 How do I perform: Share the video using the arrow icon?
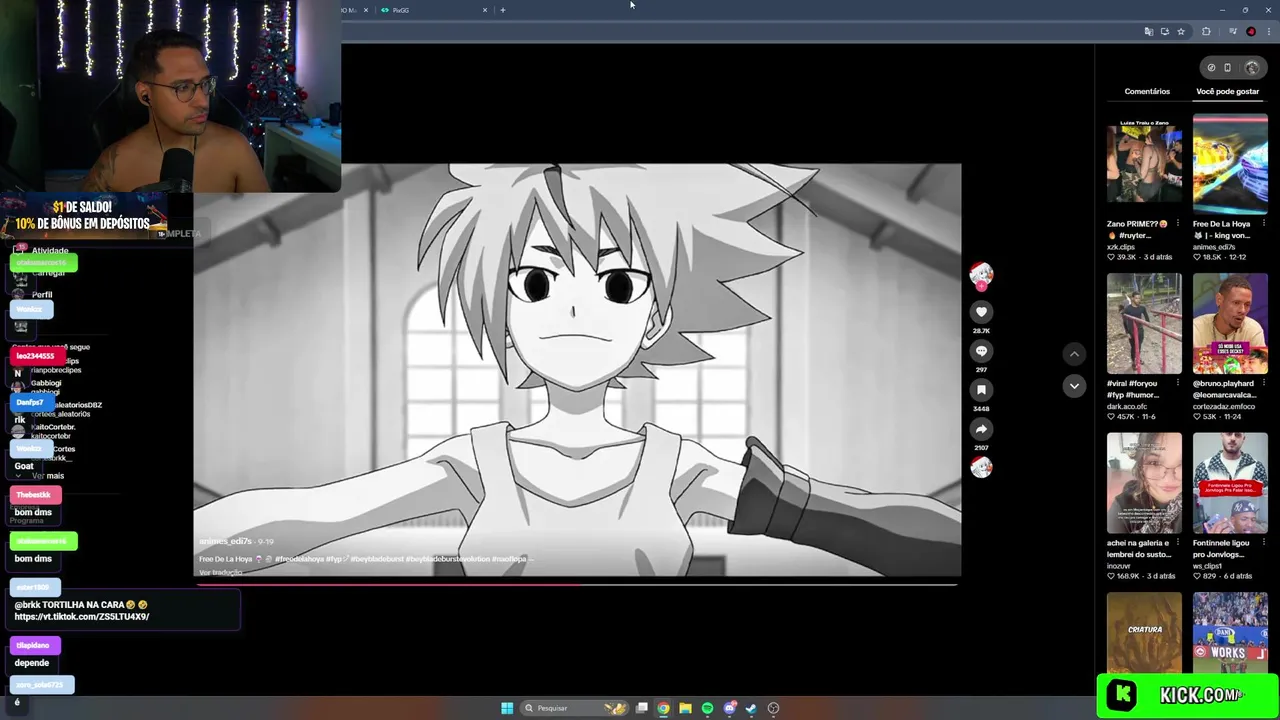(981, 429)
